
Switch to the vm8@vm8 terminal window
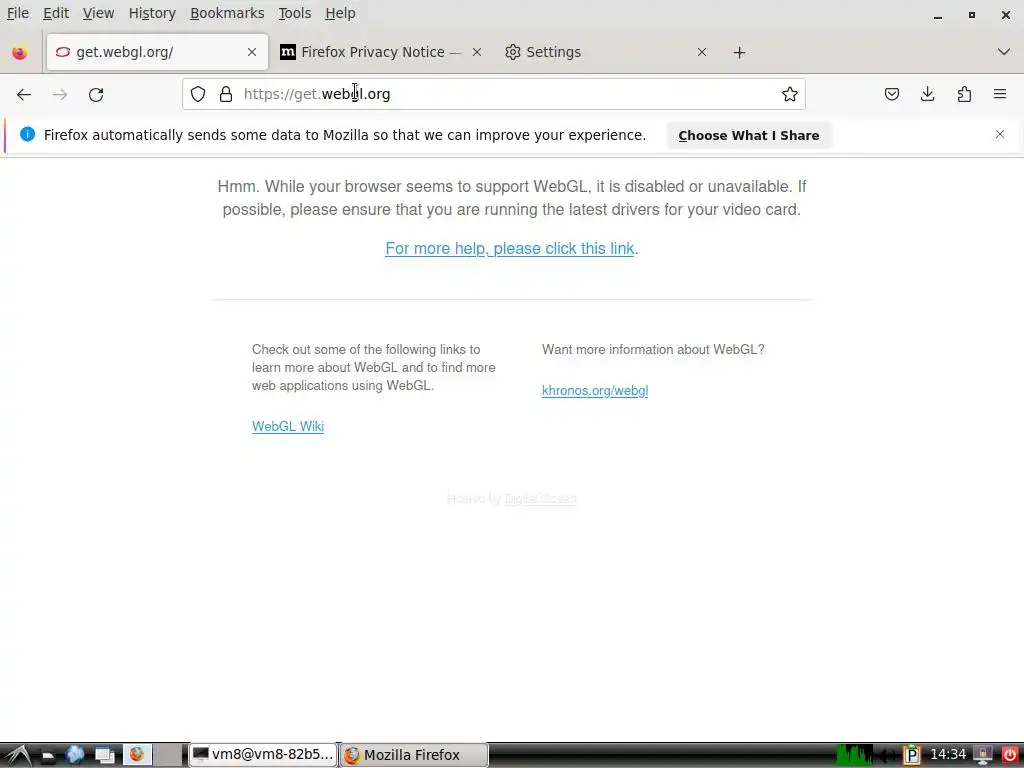click(263, 755)
